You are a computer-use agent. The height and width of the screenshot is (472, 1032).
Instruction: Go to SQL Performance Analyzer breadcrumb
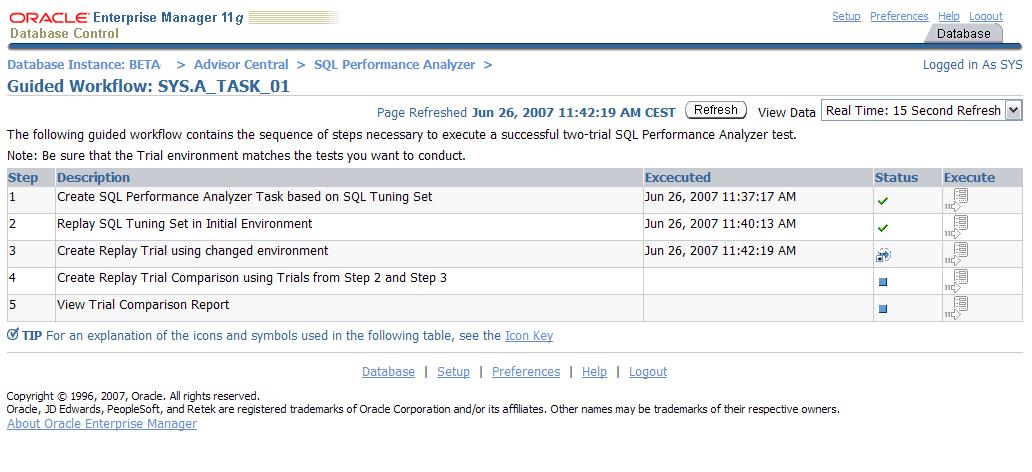coord(394,64)
